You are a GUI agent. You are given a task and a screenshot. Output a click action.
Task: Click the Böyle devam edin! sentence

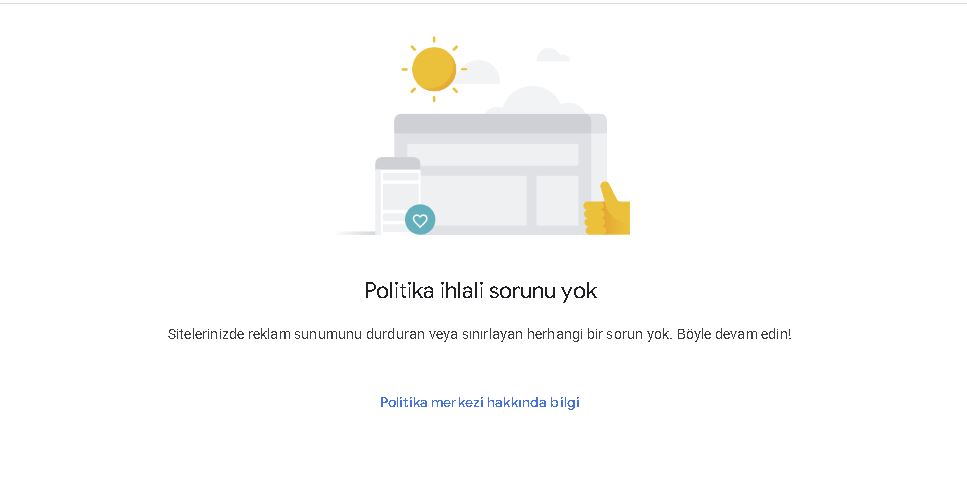[x=734, y=334]
